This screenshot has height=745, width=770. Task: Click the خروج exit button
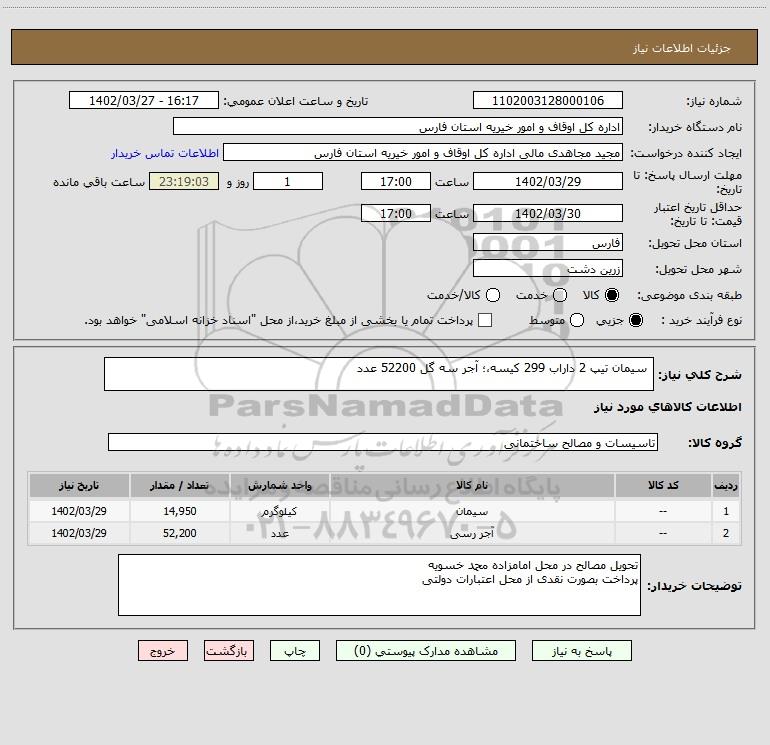[163, 651]
